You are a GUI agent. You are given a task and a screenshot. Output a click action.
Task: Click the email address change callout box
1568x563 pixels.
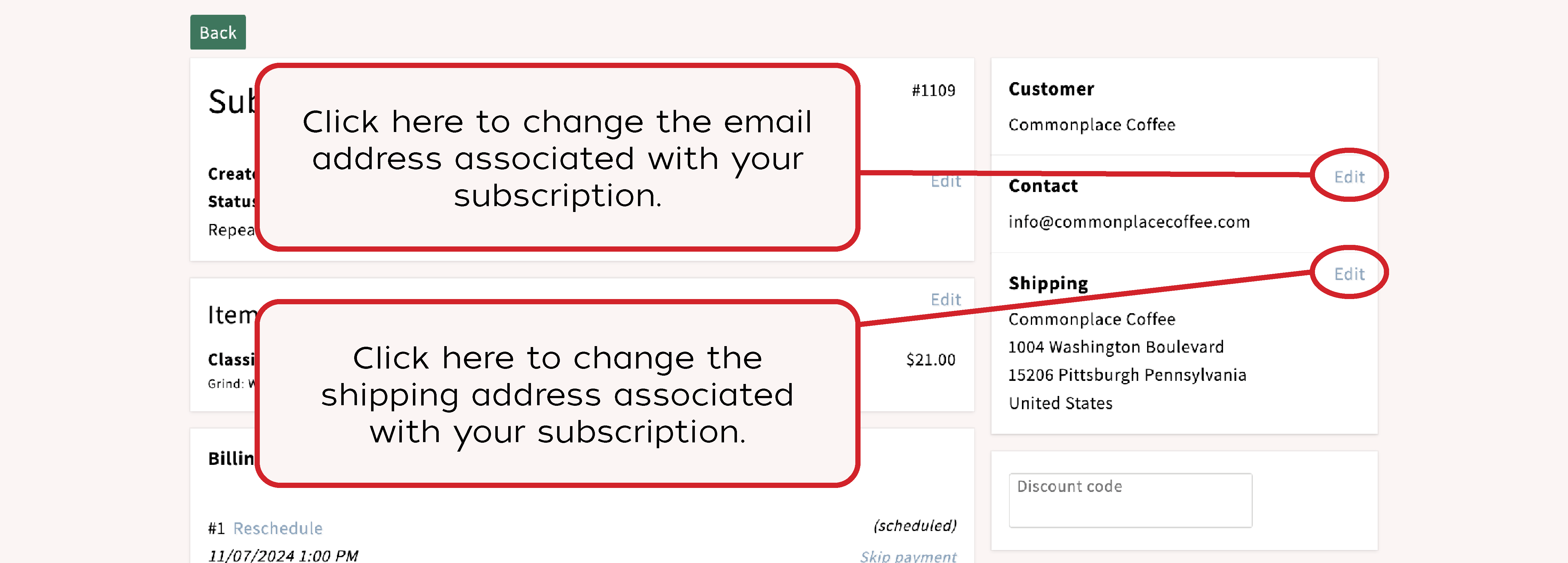[x=556, y=157]
